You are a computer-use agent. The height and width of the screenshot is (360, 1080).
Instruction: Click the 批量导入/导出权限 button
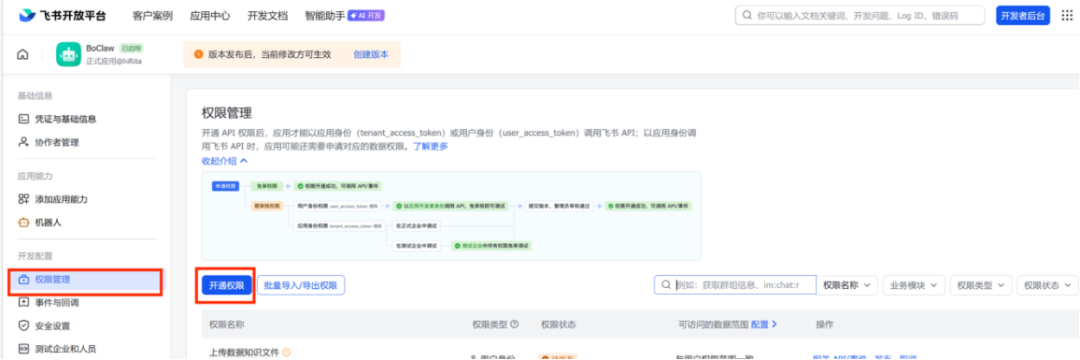tap(301, 285)
